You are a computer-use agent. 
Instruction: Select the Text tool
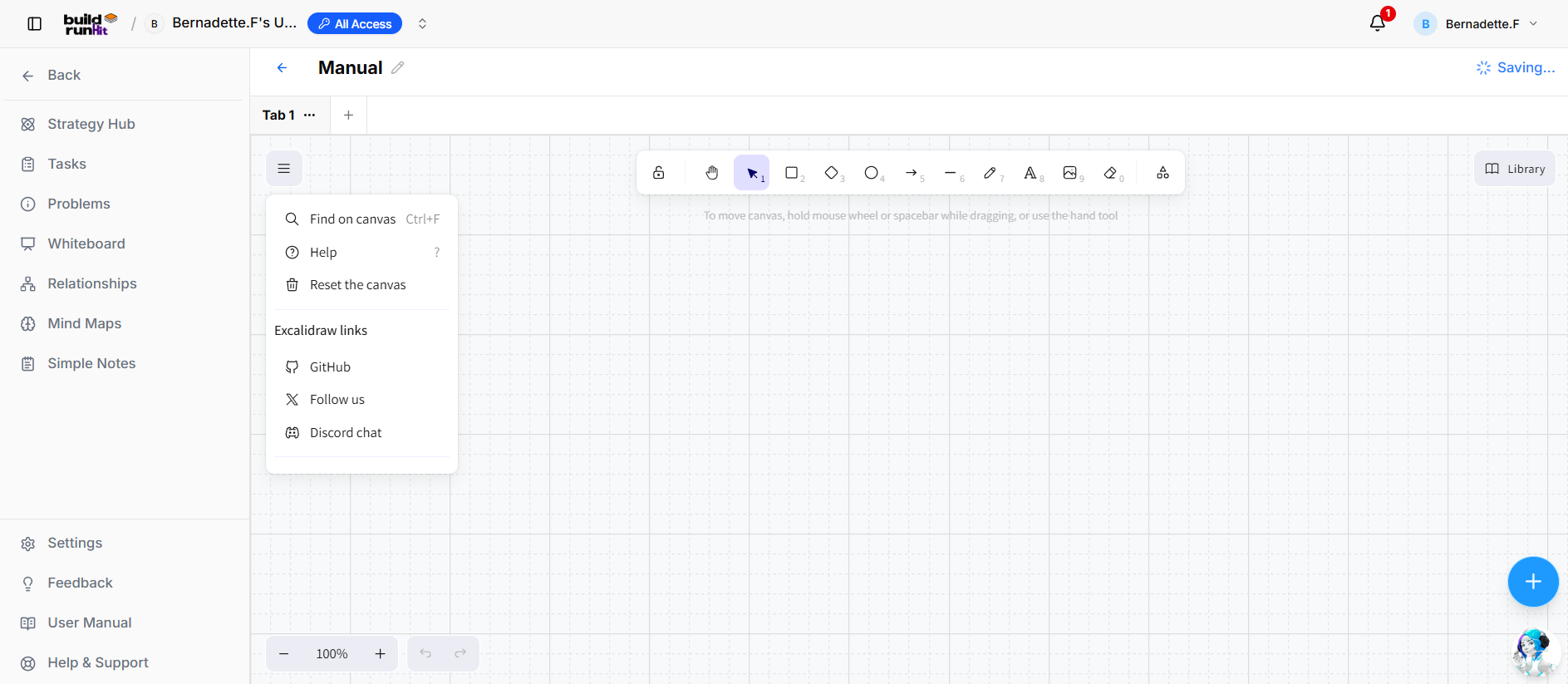click(x=1030, y=173)
